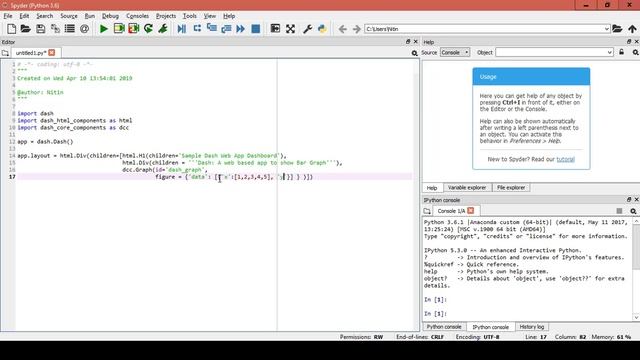Open the View menu
Screen dimensions: 640x360
point(209,16)
